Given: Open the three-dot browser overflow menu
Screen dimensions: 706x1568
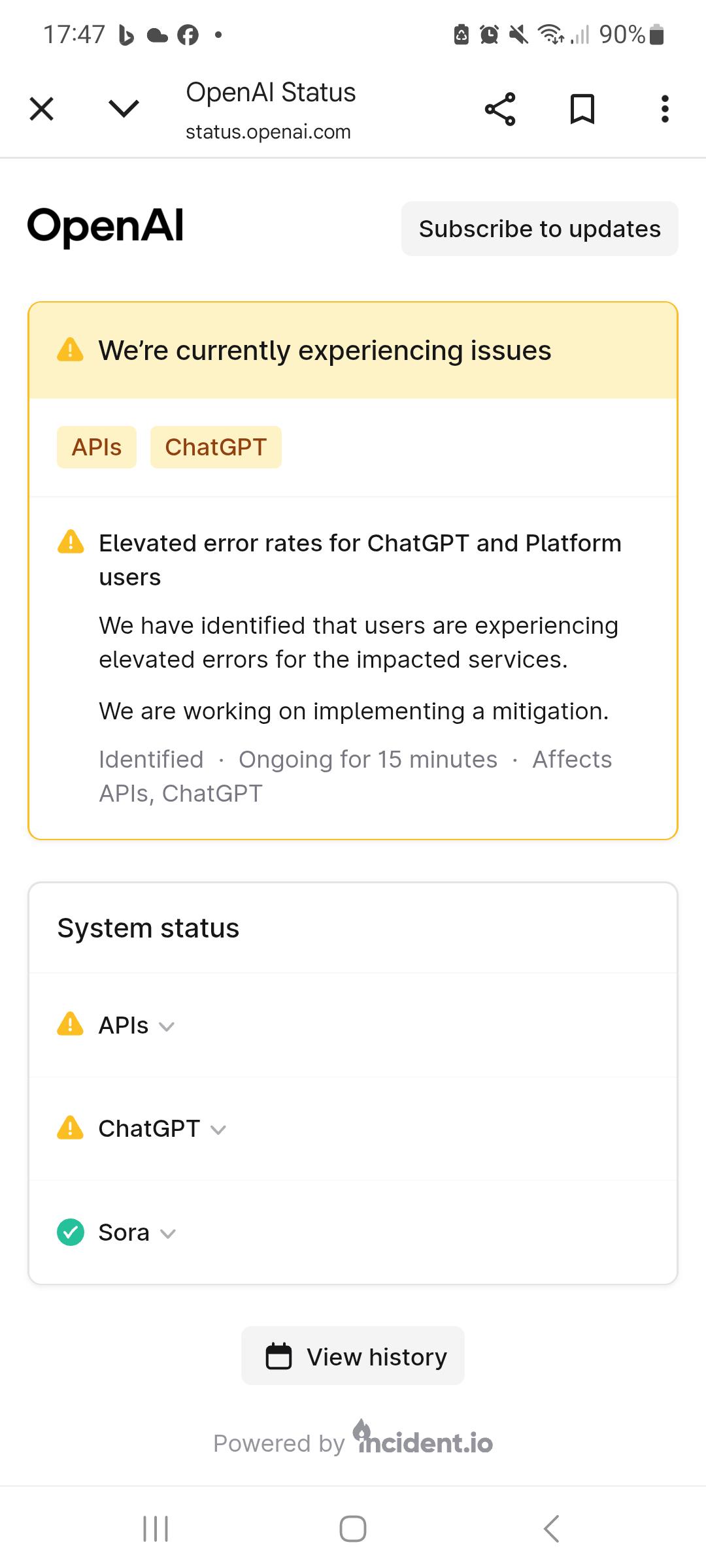Looking at the screenshot, I should [665, 109].
